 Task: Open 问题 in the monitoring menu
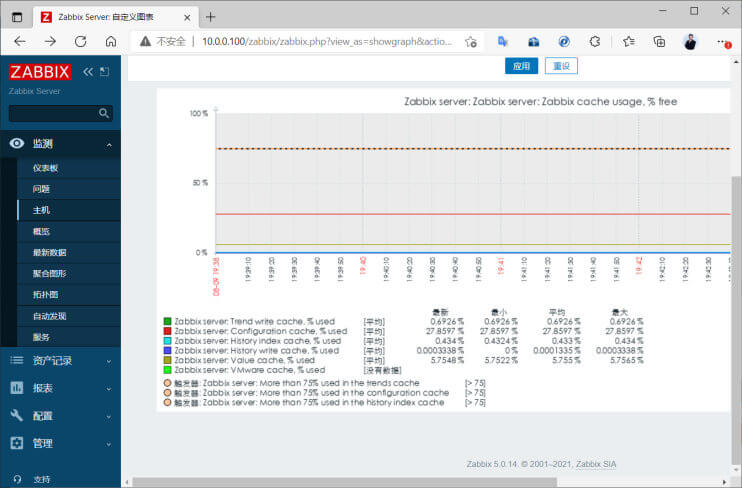[x=41, y=189]
